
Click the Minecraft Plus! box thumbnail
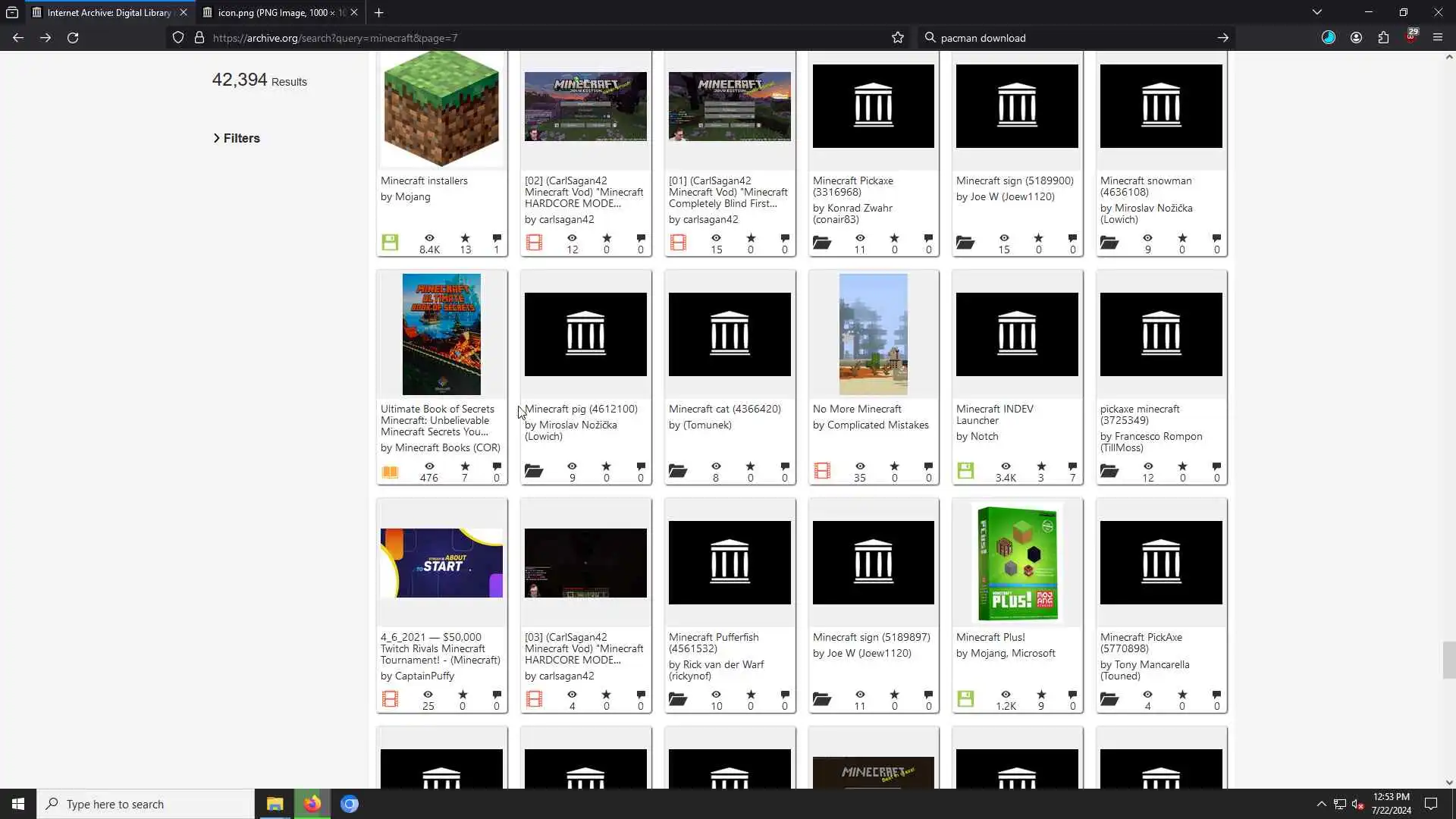point(1017,563)
